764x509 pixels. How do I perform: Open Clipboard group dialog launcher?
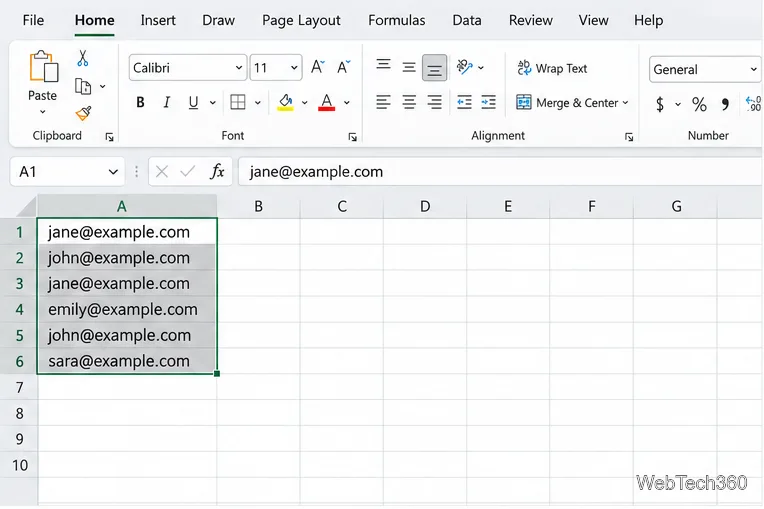[110, 137]
